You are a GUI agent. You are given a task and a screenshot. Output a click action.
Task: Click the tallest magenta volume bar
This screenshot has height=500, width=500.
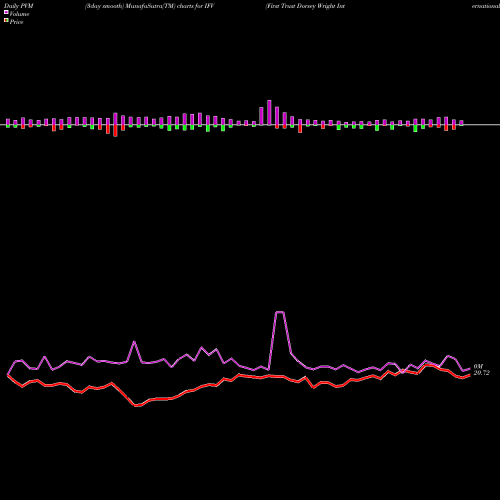click(269, 113)
